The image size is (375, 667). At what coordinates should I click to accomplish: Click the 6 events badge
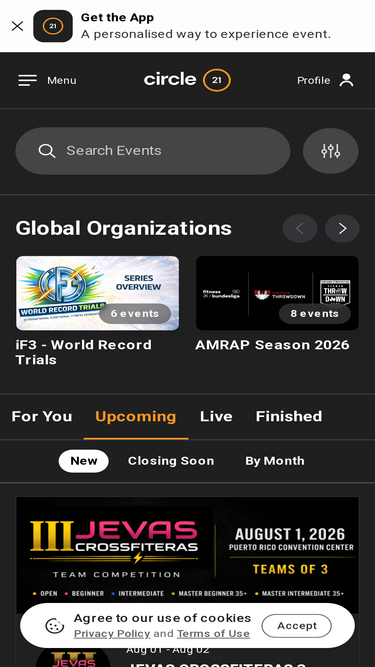[x=135, y=314]
